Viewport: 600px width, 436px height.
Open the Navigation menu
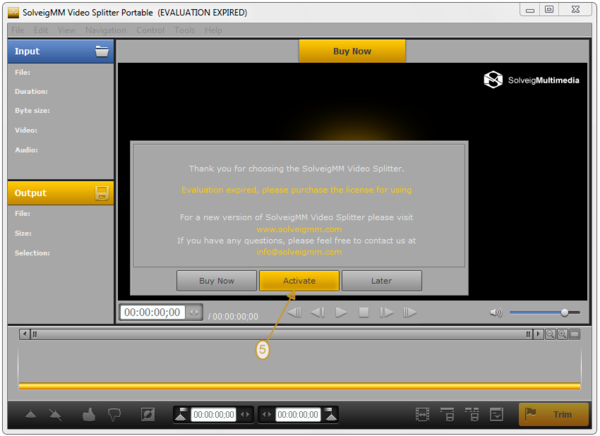click(x=106, y=30)
